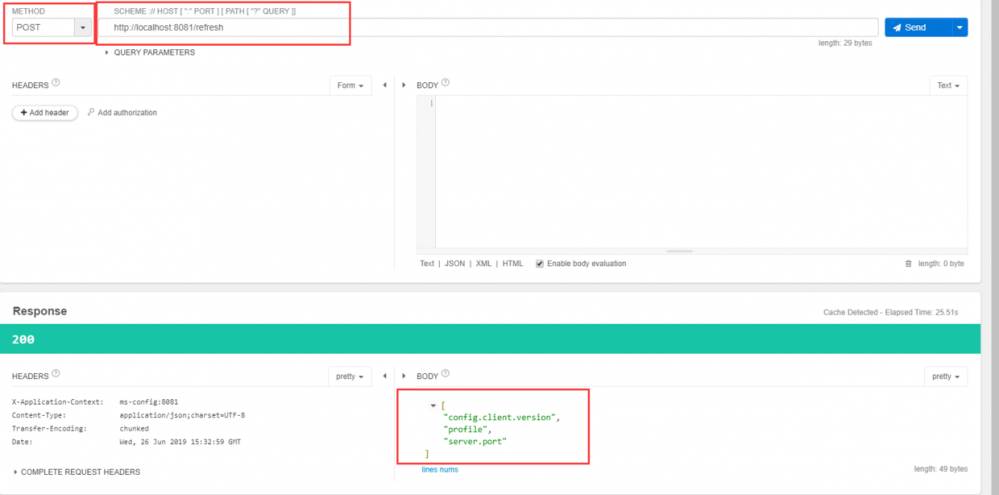
Task: Switch body format to HTML
Action: click(x=512, y=263)
